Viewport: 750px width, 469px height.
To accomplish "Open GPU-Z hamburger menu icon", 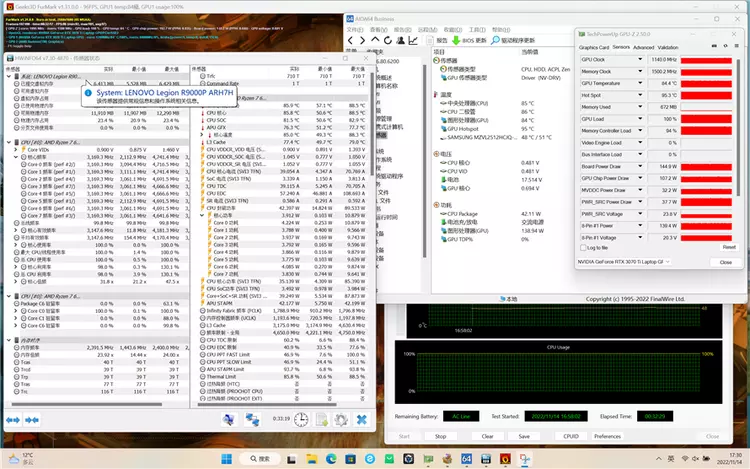I will tap(736, 46).
